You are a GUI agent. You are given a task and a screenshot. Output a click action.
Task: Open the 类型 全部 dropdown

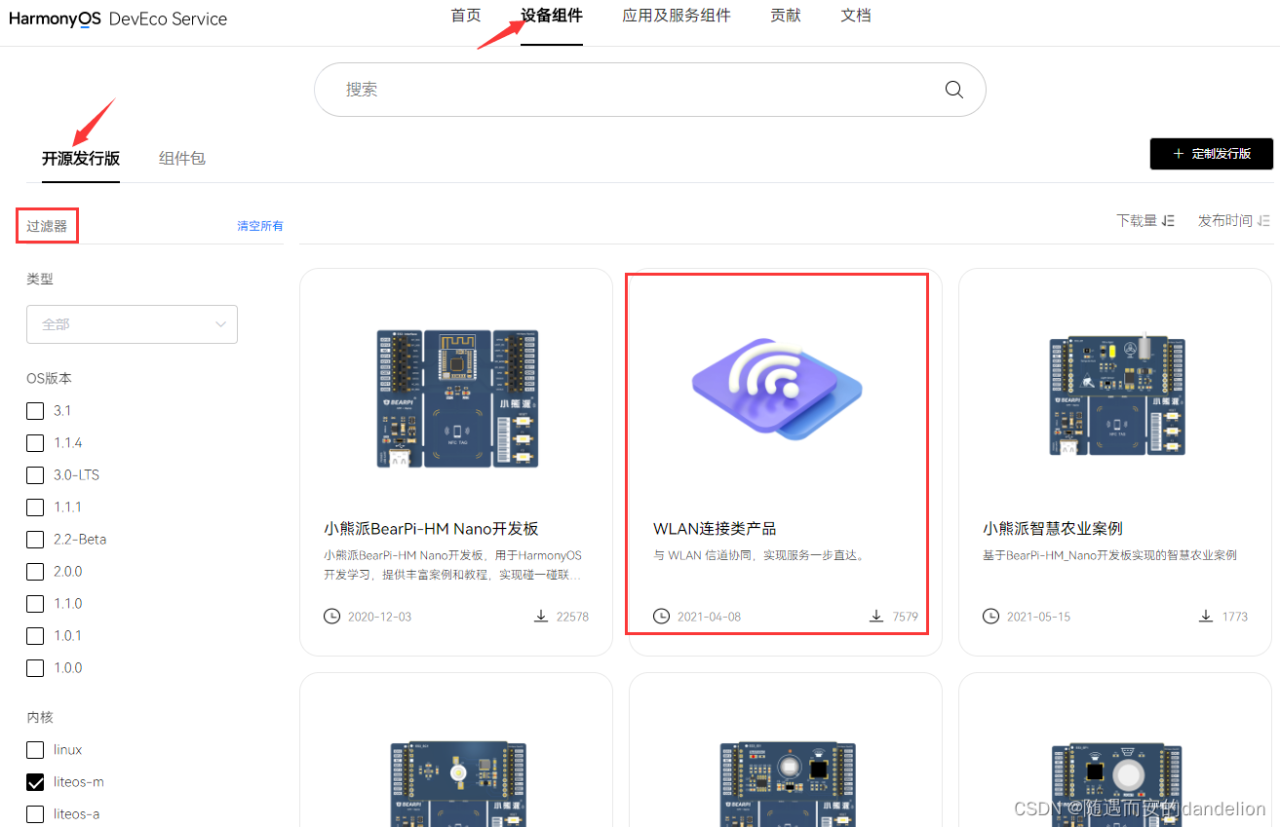(132, 324)
